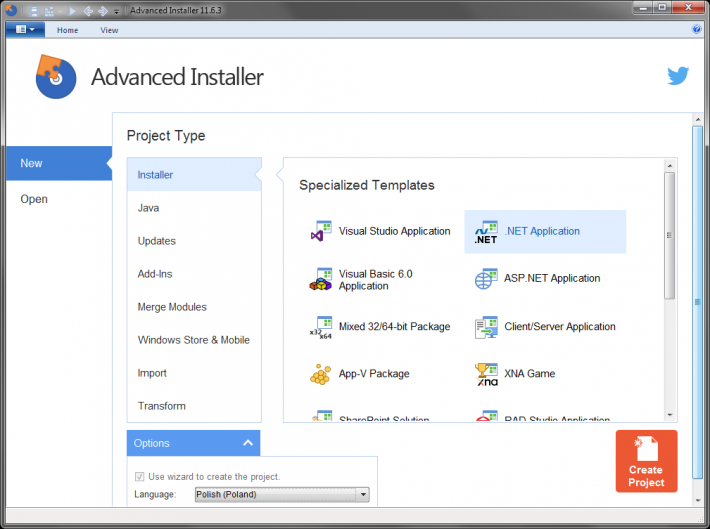Select Mixed 32/64-bit Package label
This screenshot has height=529, width=710.
394,327
